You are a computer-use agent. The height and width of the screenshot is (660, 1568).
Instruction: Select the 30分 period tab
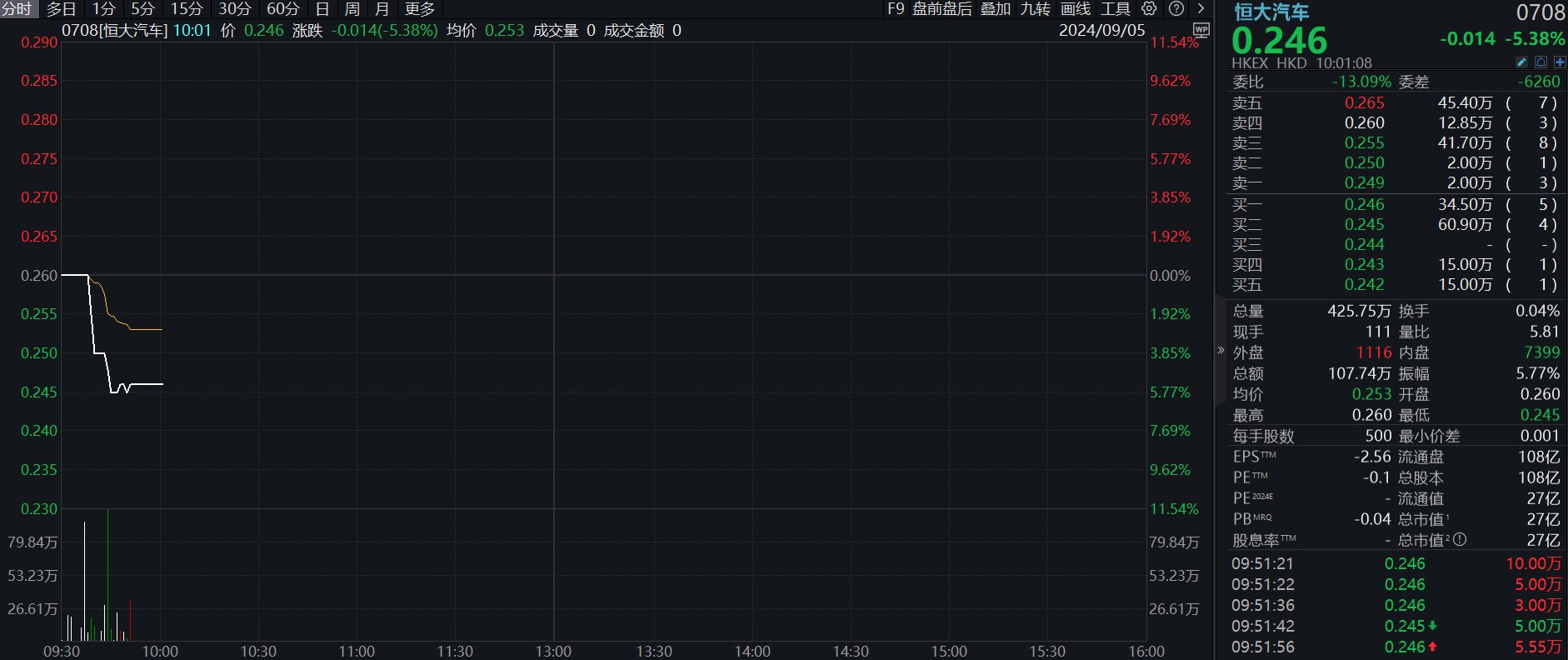[235, 9]
